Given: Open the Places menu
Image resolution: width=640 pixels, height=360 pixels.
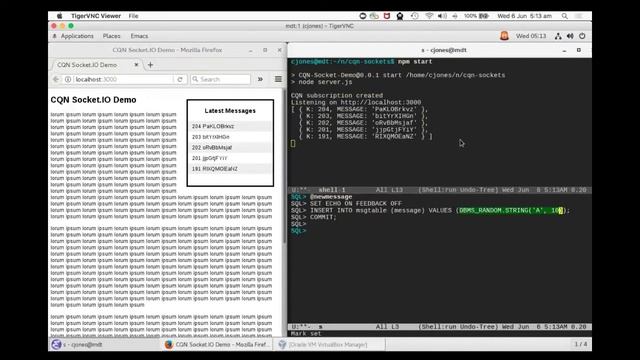Looking at the screenshot, I should click(x=111, y=36).
